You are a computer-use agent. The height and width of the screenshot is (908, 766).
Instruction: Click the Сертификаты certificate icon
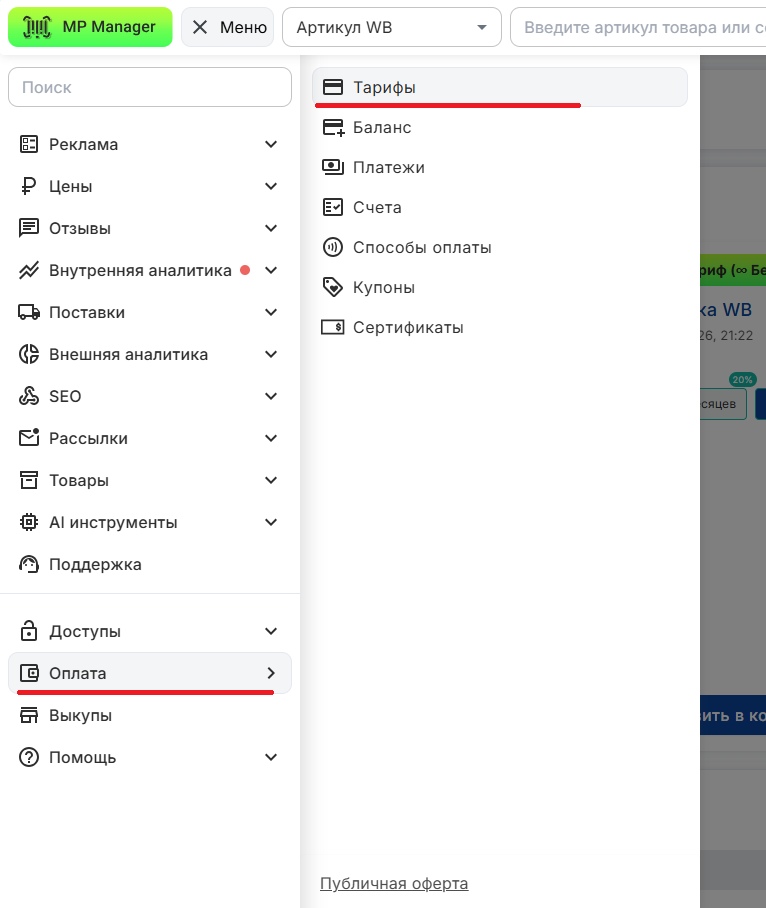click(x=333, y=327)
